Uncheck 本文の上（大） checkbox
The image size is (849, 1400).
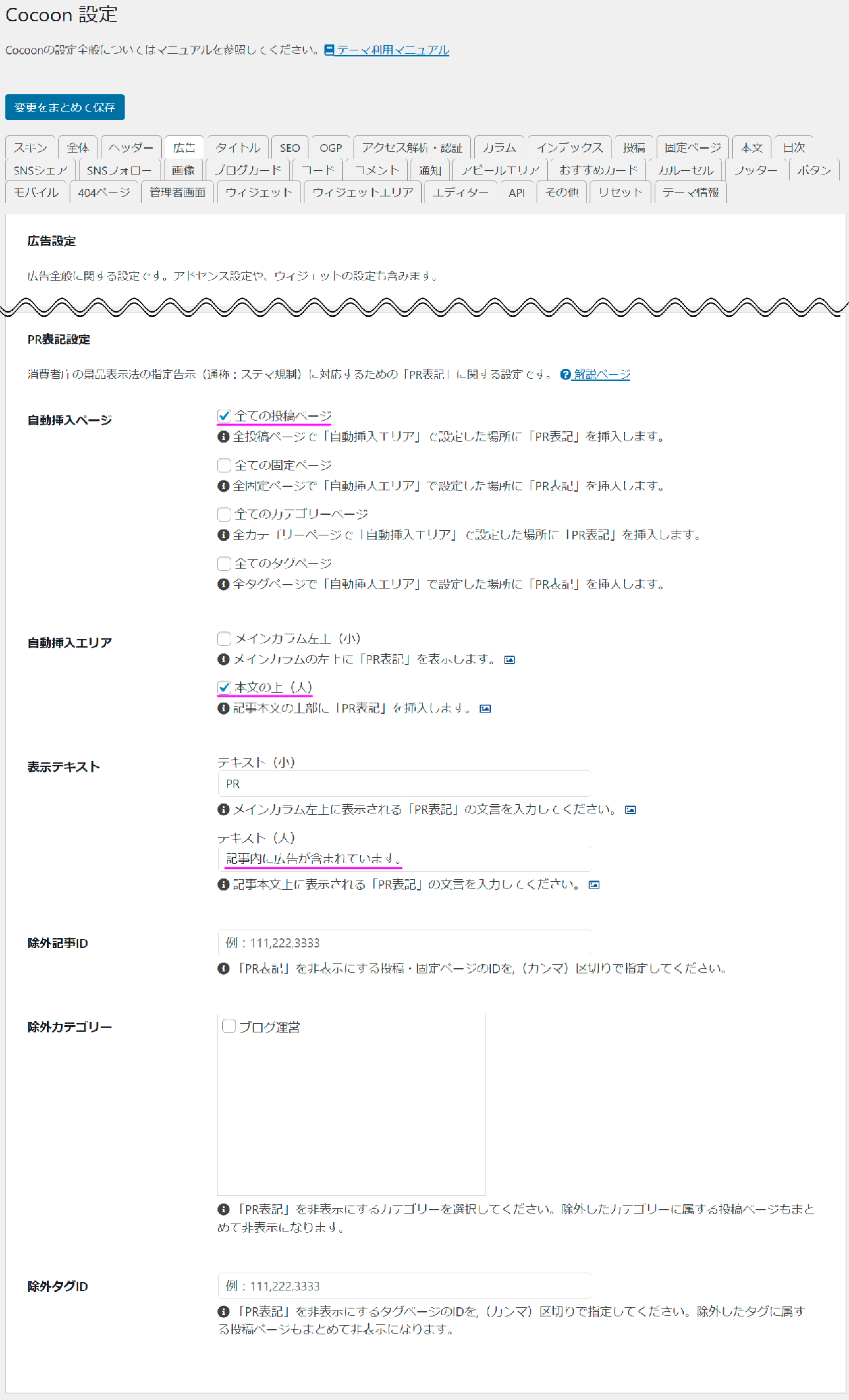[x=224, y=687]
